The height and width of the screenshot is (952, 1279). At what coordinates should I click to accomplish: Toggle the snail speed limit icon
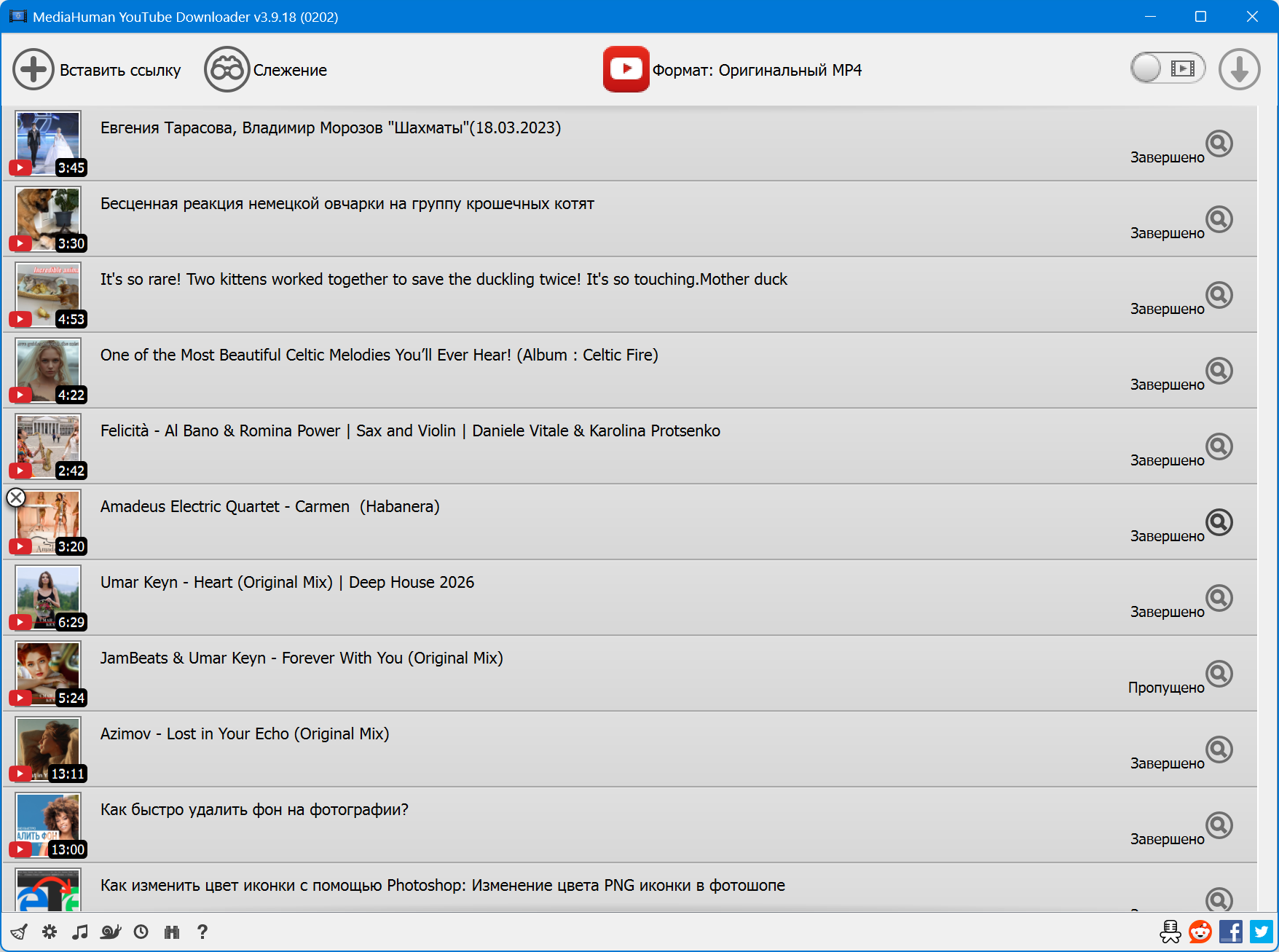111,932
